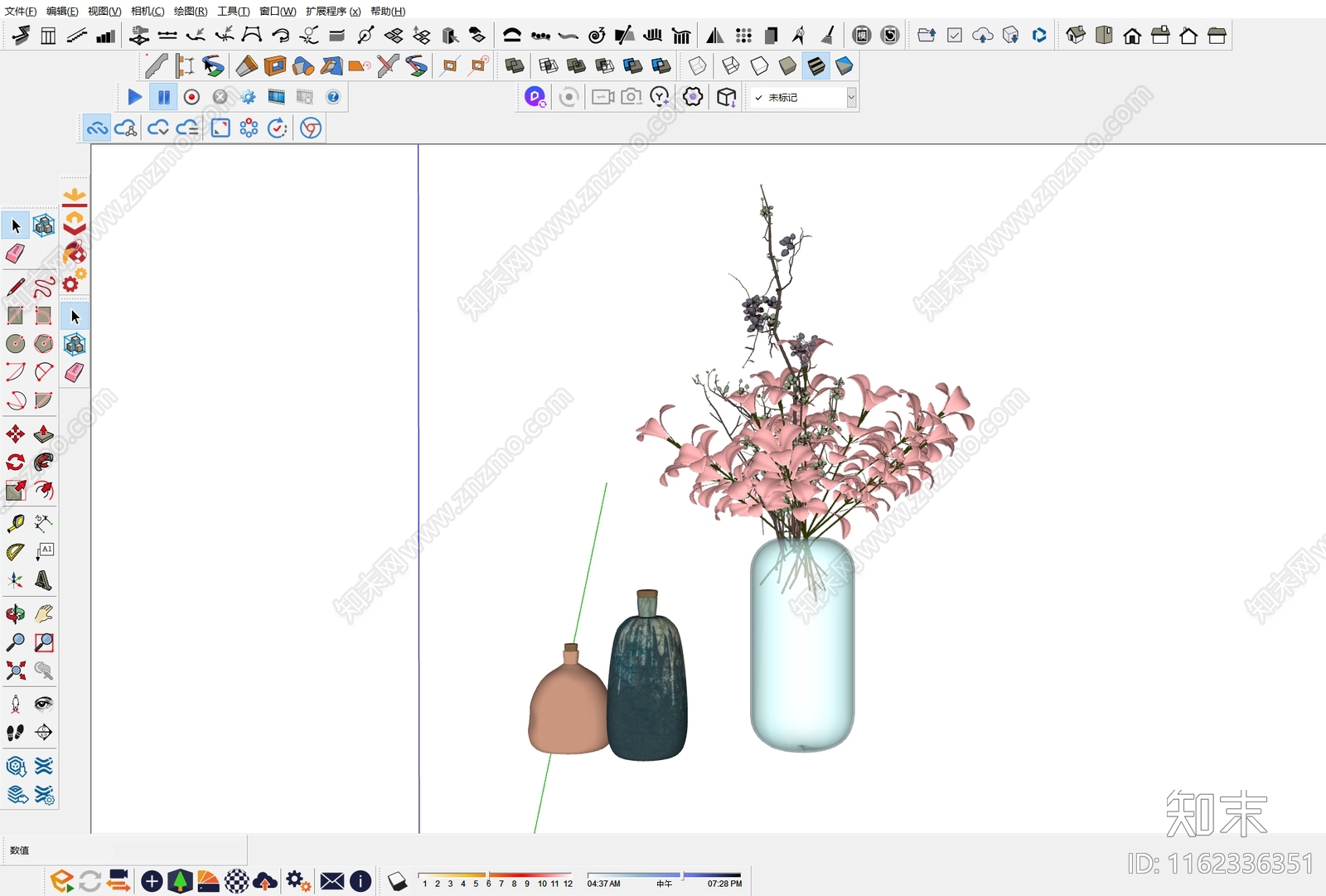Viewport: 1326px width, 896px height.
Task: Select the Tape Measure tool
Action: coord(16,524)
